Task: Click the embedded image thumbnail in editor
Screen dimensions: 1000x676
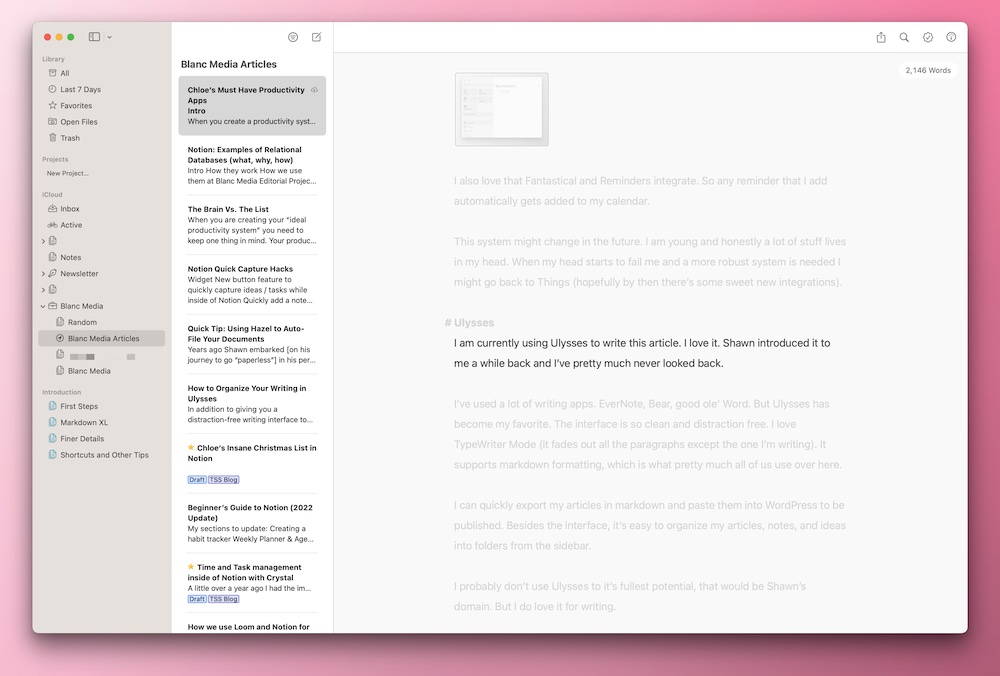Action: 502,109
